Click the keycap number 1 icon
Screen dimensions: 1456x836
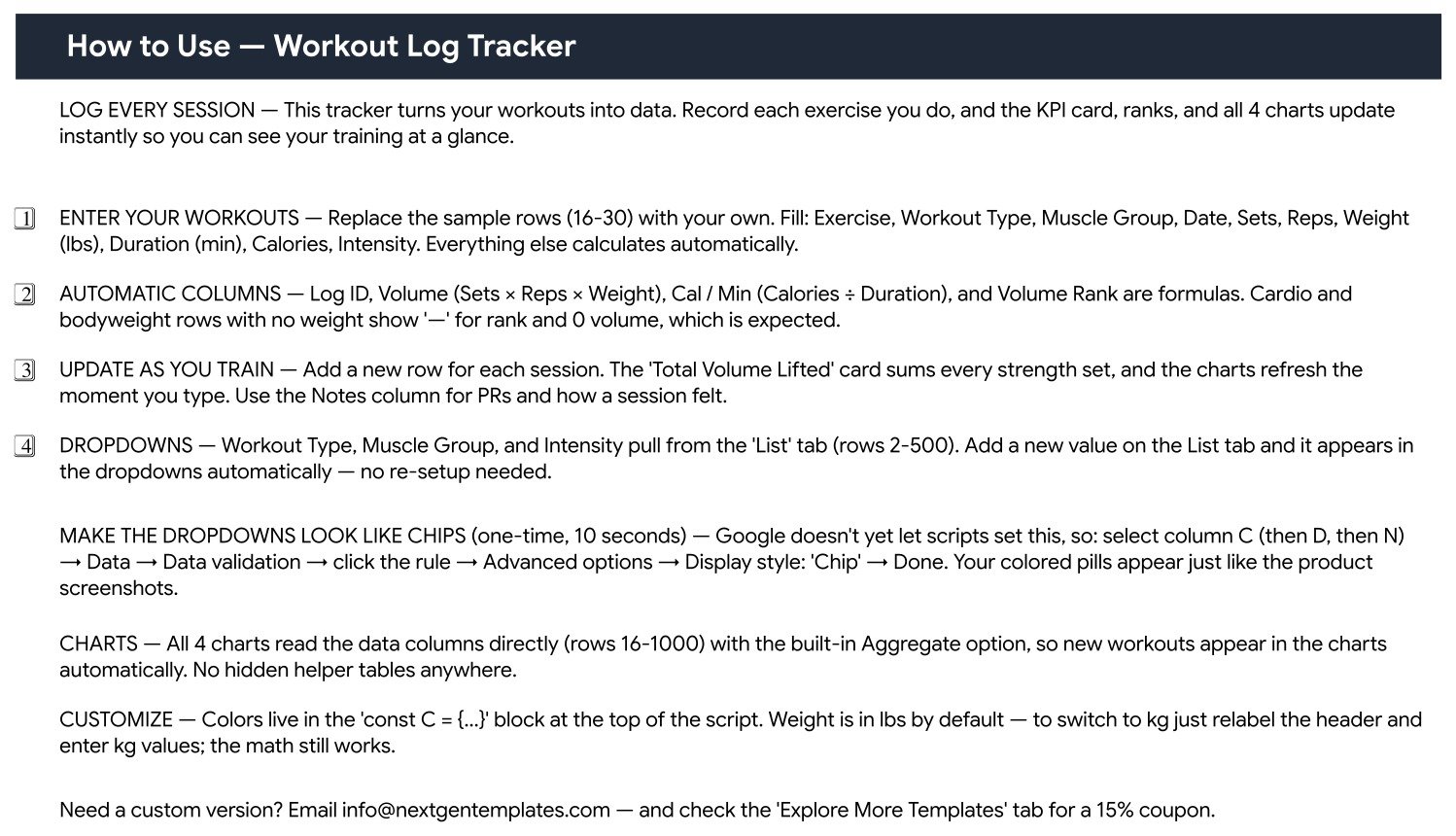click(25, 219)
